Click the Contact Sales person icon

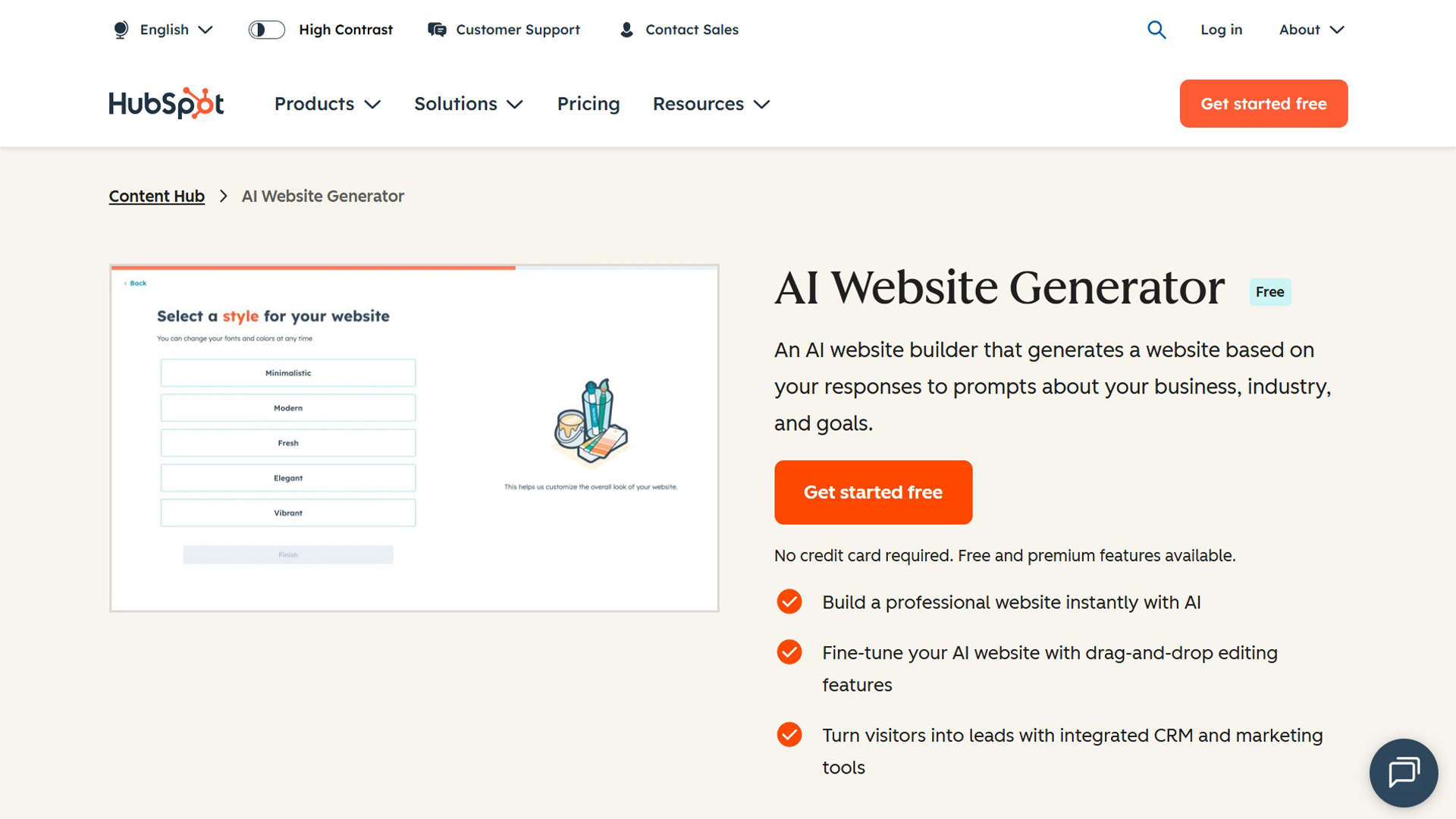click(626, 30)
